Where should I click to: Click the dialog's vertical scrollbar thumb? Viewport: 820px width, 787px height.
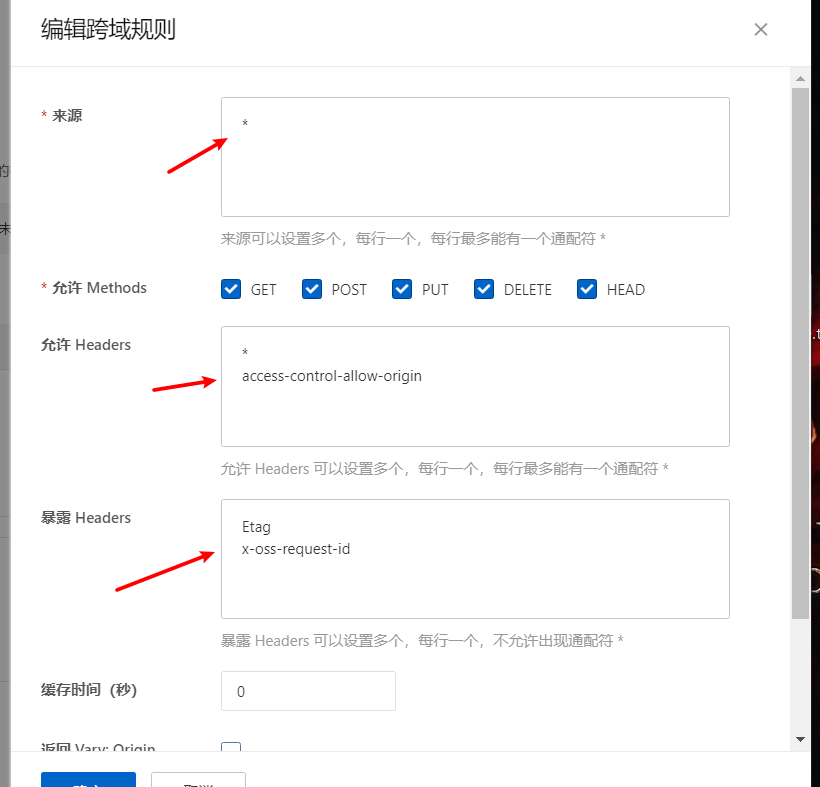tap(800, 350)
